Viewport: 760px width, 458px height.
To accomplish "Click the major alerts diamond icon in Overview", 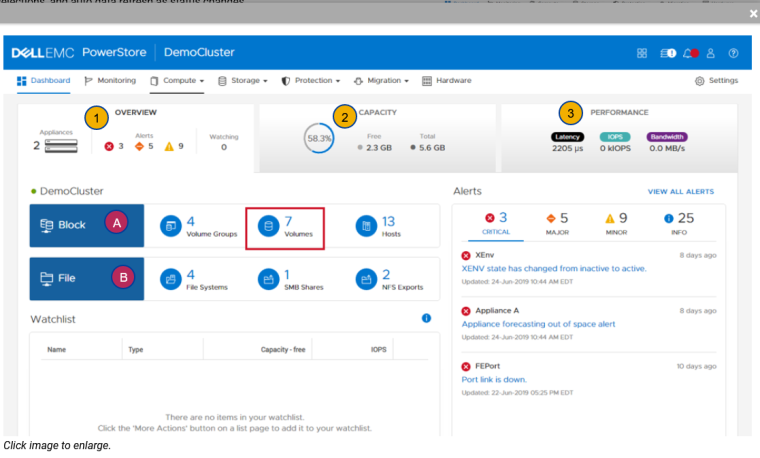I will [x=139, y=146].
